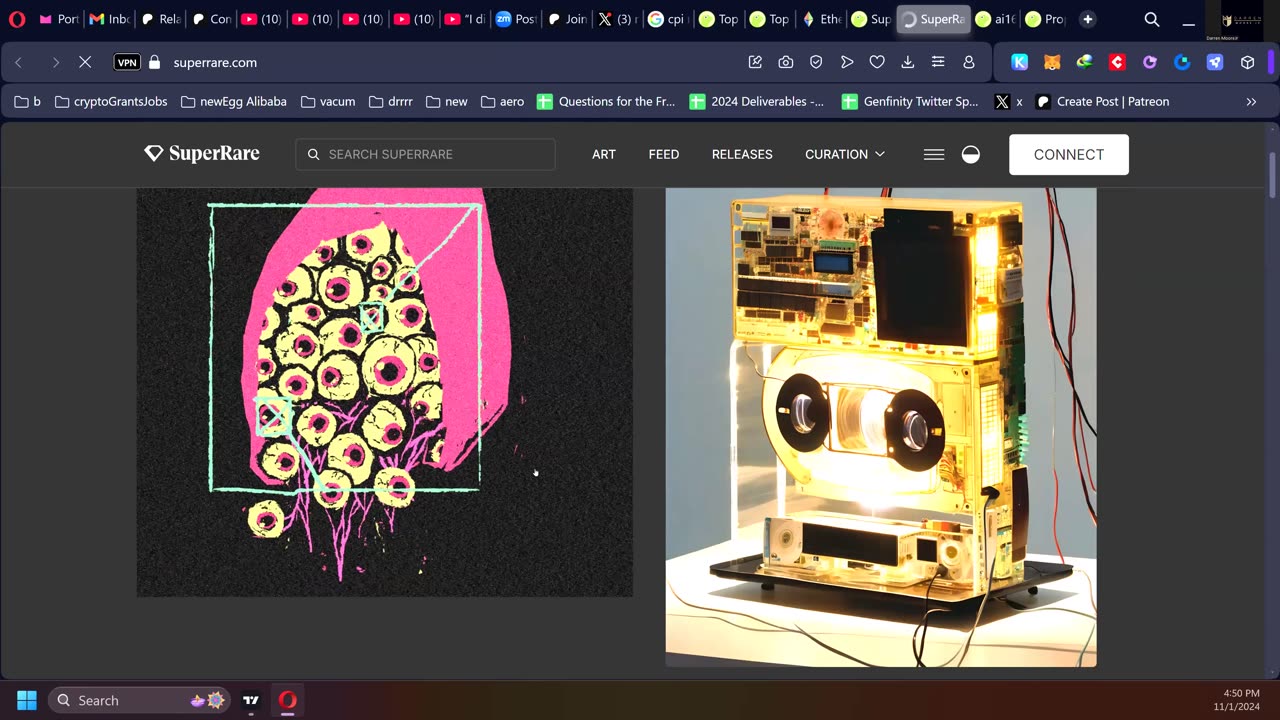This screenshot has height=720, width=1280.
Task: Open the 'new' bookmark folder
Action: [x=446, y=101]
